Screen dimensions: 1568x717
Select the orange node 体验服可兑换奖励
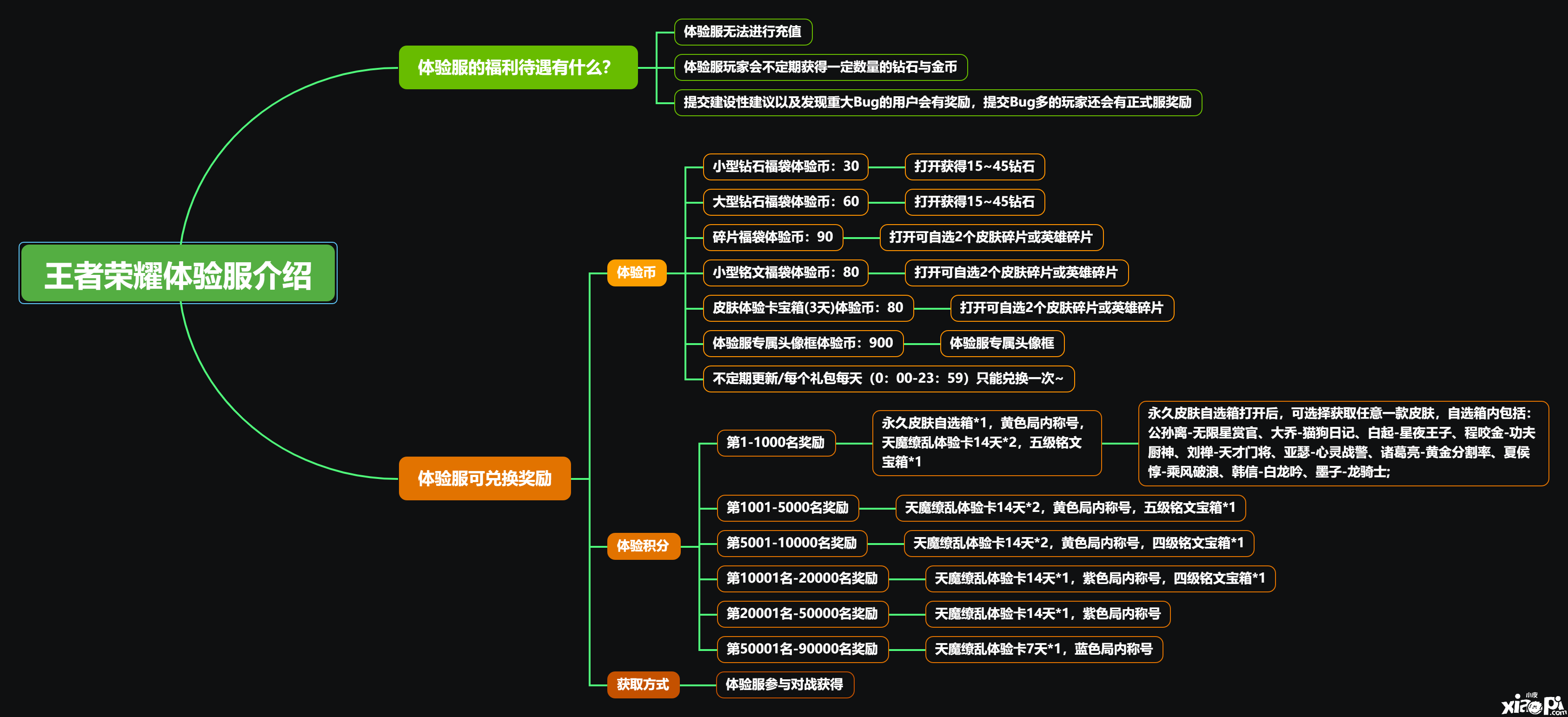485,478
